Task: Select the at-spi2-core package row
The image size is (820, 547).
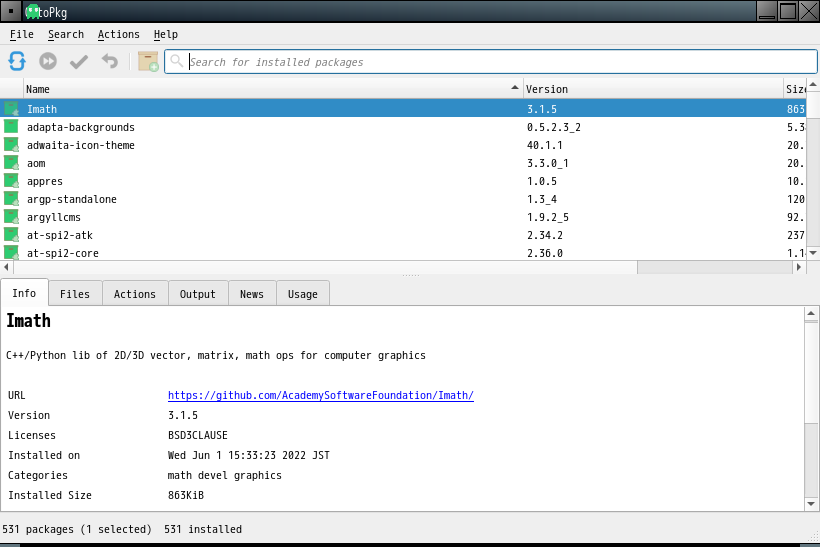Action: pos(403,253)
